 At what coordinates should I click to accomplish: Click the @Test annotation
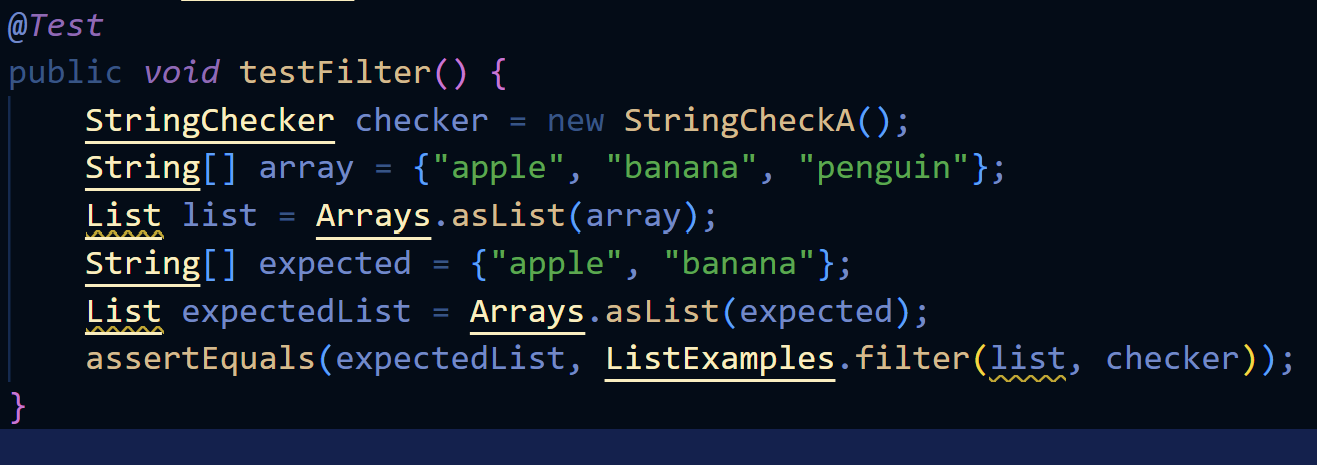pyautogui.click(x=55, y=25)
